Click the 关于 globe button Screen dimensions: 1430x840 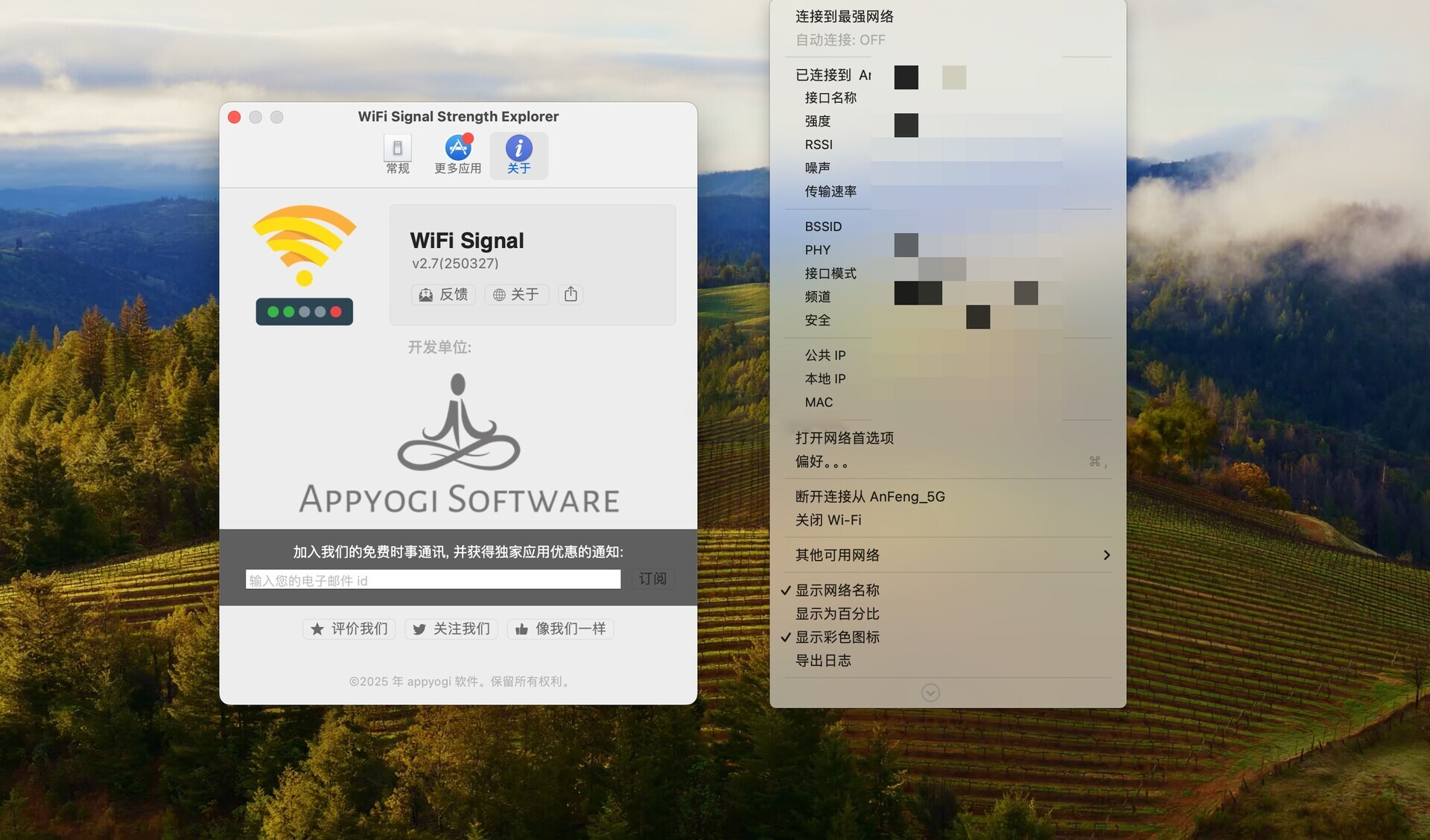click(516, 295)
